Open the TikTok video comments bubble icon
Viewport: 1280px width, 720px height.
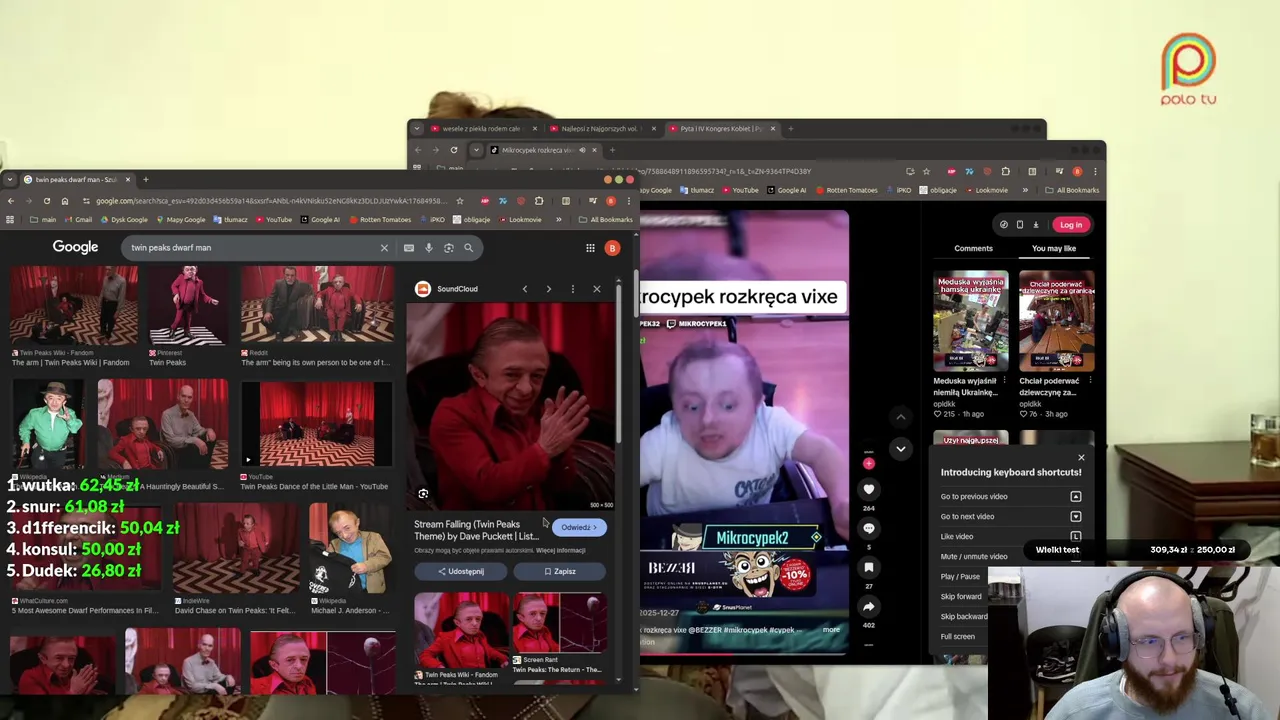869,528
